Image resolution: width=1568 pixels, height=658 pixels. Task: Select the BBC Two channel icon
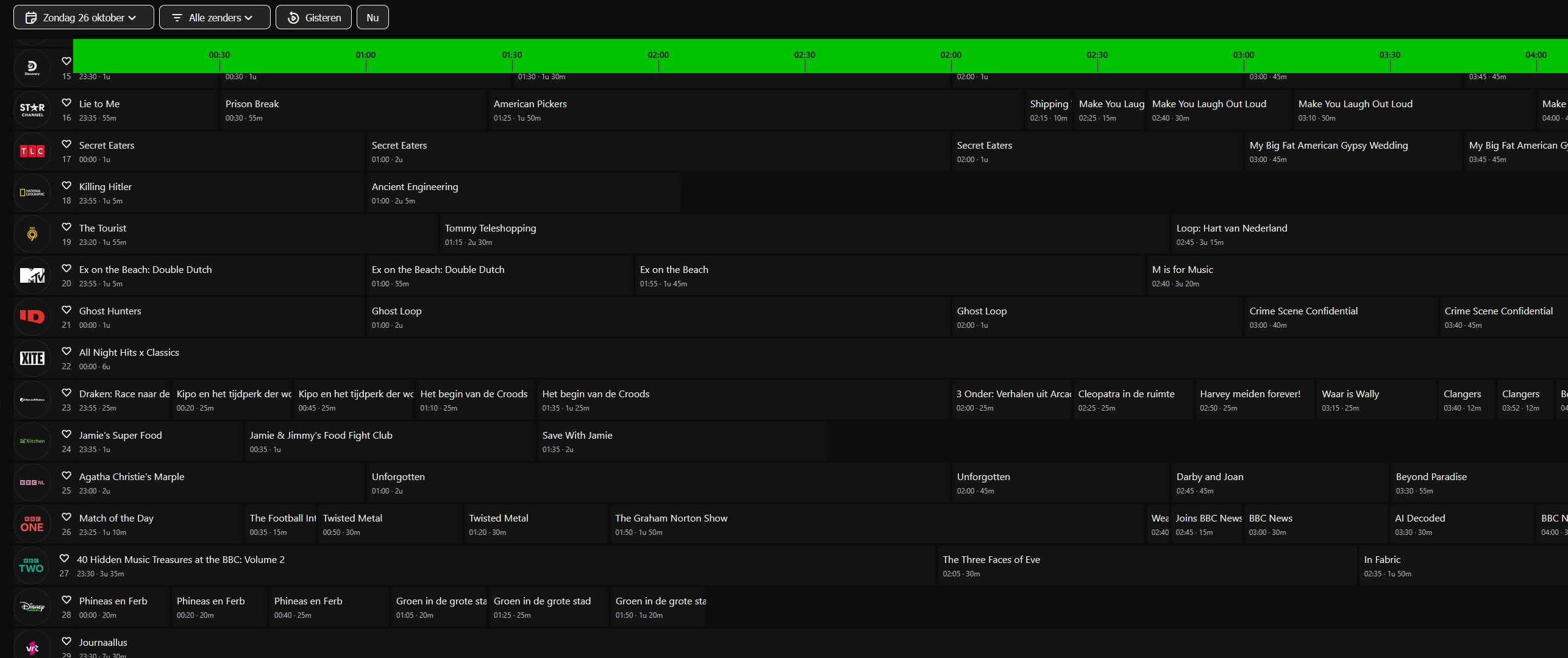point(31,565)
